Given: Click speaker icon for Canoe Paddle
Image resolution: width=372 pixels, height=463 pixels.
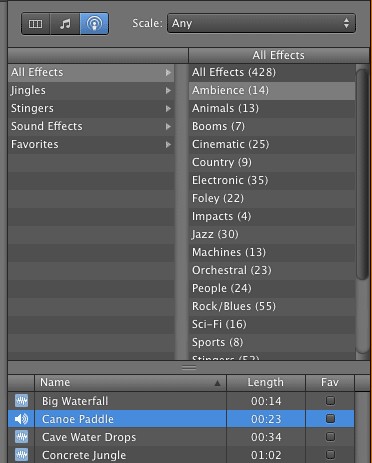Looking at the screenshot, I should point(22,419).
